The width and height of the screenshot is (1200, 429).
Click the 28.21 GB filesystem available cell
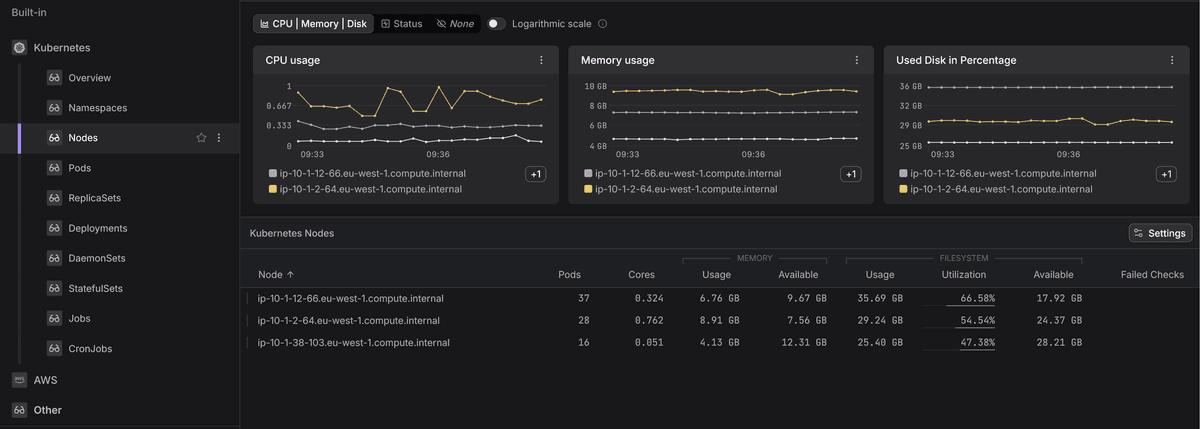point(1060,342)
